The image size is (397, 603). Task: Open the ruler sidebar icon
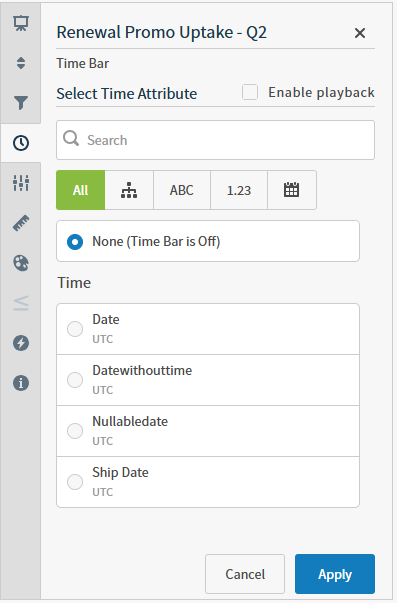point(21,223)
